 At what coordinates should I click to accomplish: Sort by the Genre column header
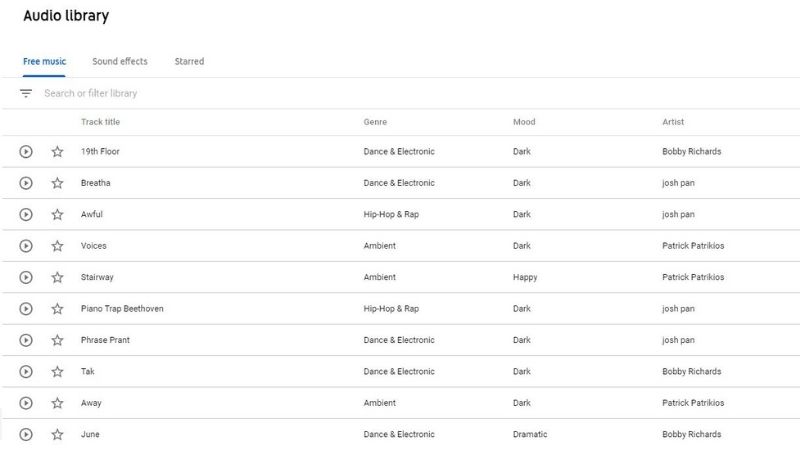click(x=375, y=122)
